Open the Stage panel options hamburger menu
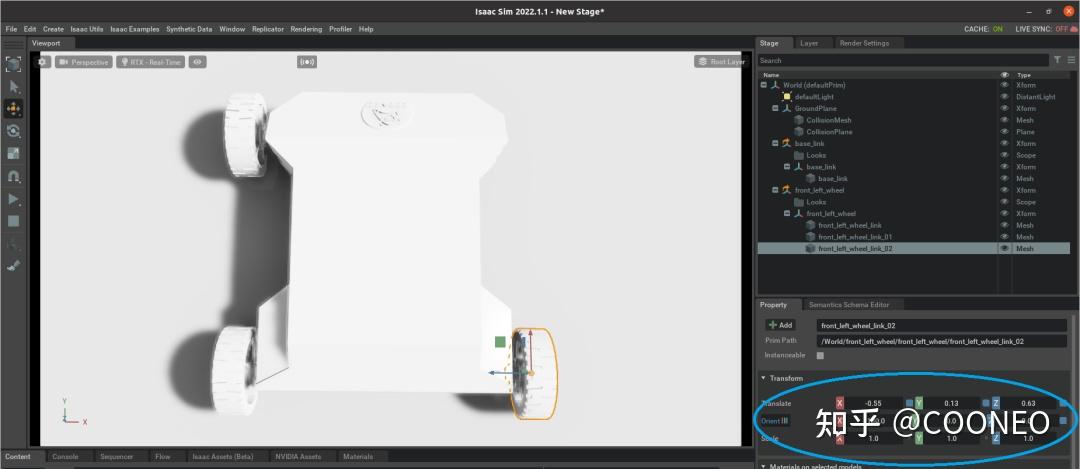Image resolution: width=1080 pixels, height=469 pixels. click(1071, 60)
